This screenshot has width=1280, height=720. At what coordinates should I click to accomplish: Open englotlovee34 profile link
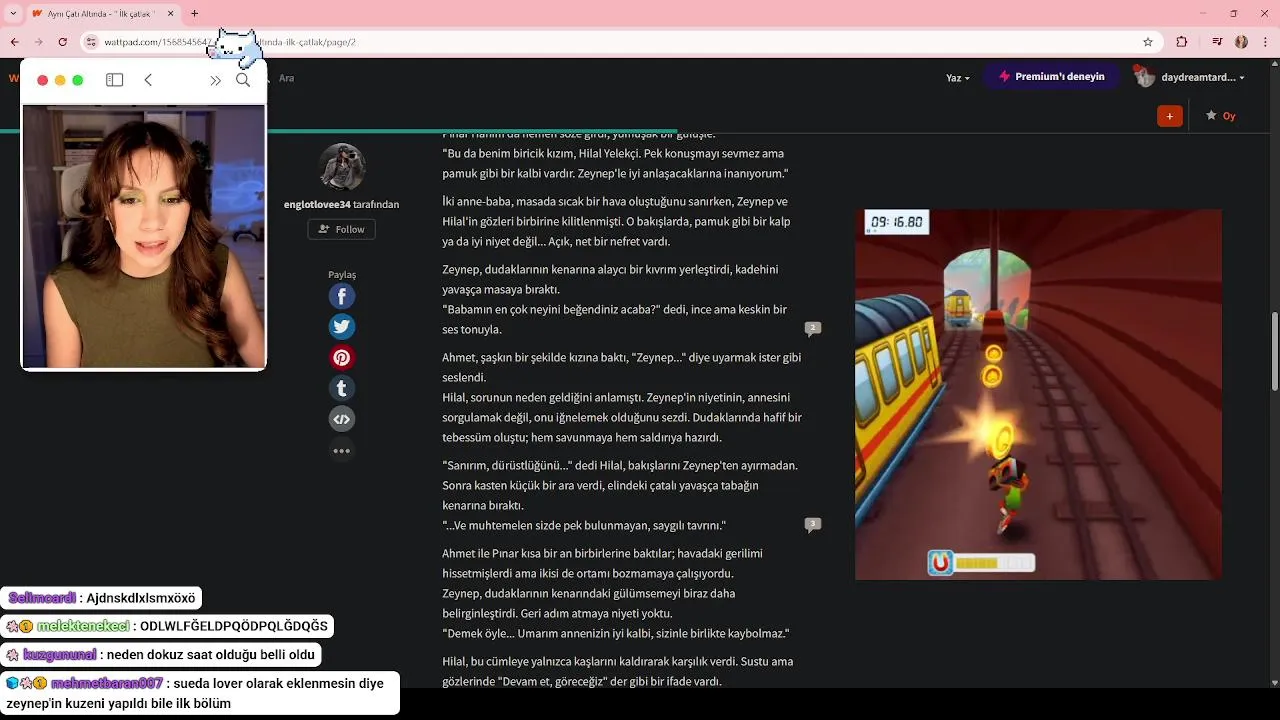(317, 204)
